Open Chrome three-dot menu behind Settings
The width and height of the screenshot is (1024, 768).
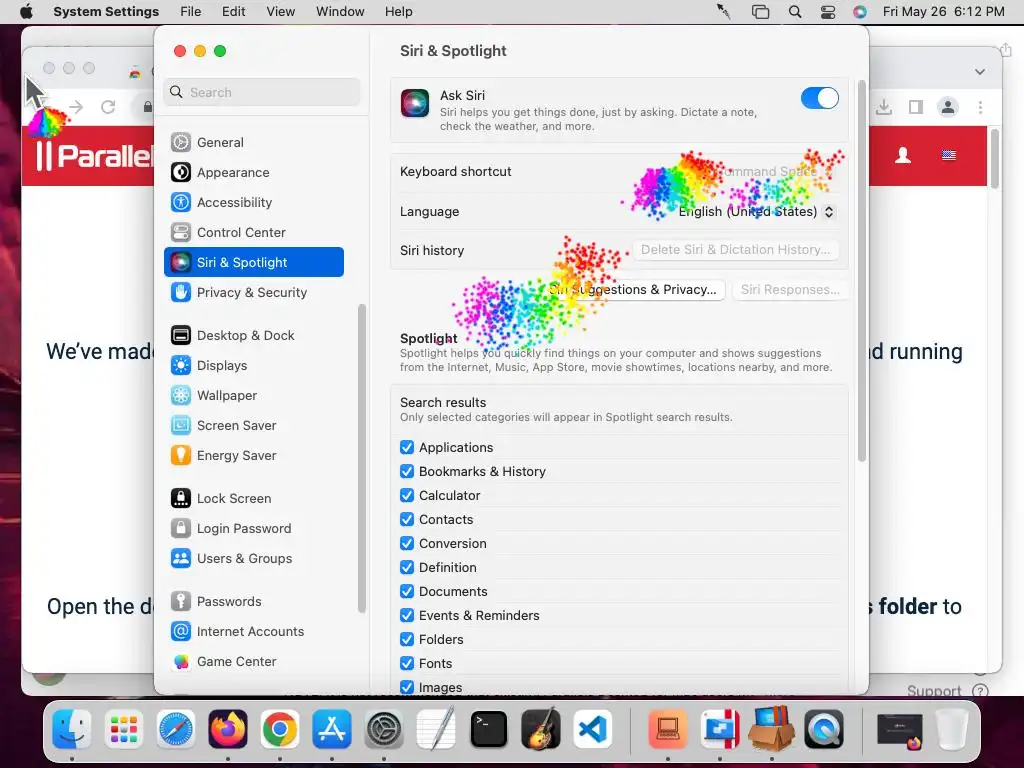pos(980,107)
